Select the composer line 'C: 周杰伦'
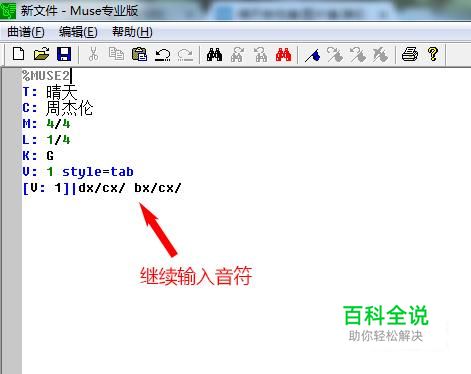The image size is (471, 374). (58, 108)
